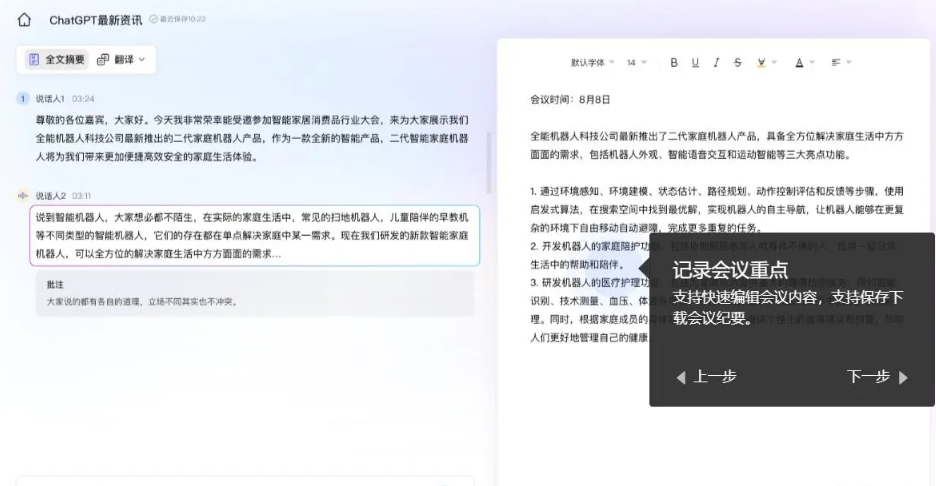
Task: Click the 最近保存 saved status indicator
Action: (177, 19)
